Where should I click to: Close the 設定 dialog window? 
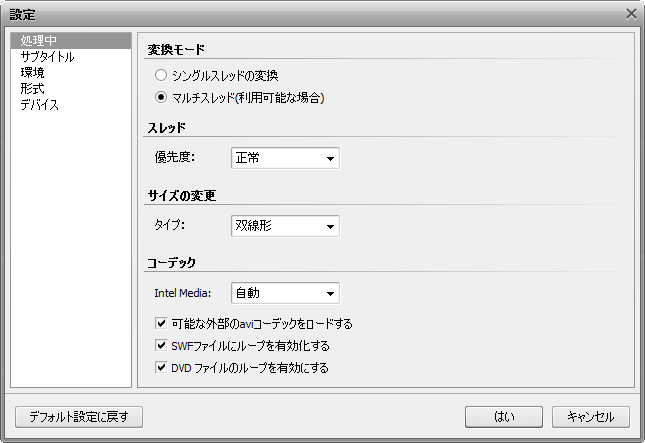pyautogui.click(x=631, y=14)
